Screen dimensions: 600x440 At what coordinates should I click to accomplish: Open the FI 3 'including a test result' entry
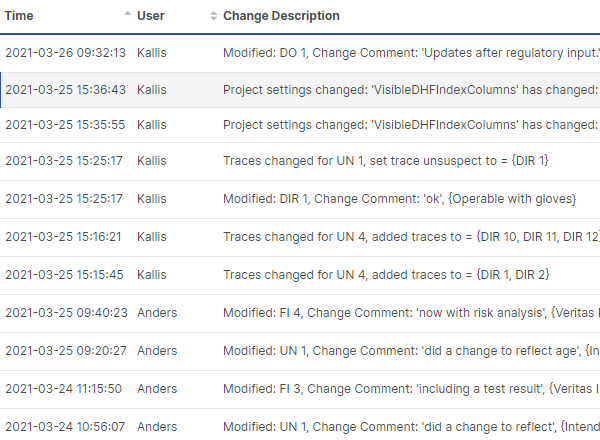coord(410,389)
